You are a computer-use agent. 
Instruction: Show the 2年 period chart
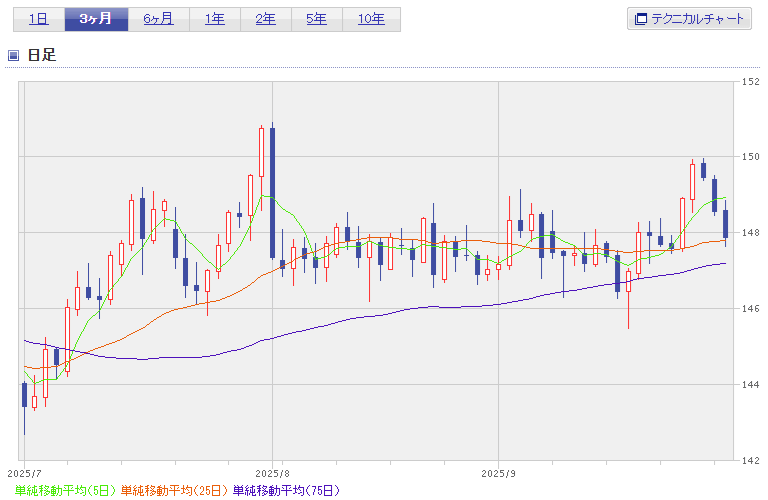coord(266,19)
